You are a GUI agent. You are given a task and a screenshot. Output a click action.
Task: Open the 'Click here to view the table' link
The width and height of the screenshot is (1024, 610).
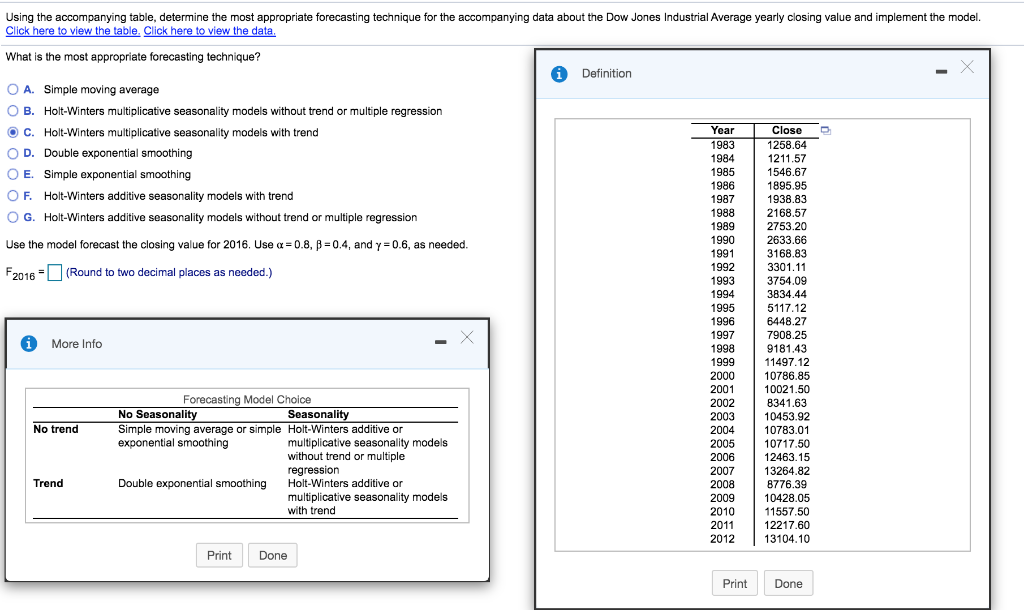(x=73, y=31)
